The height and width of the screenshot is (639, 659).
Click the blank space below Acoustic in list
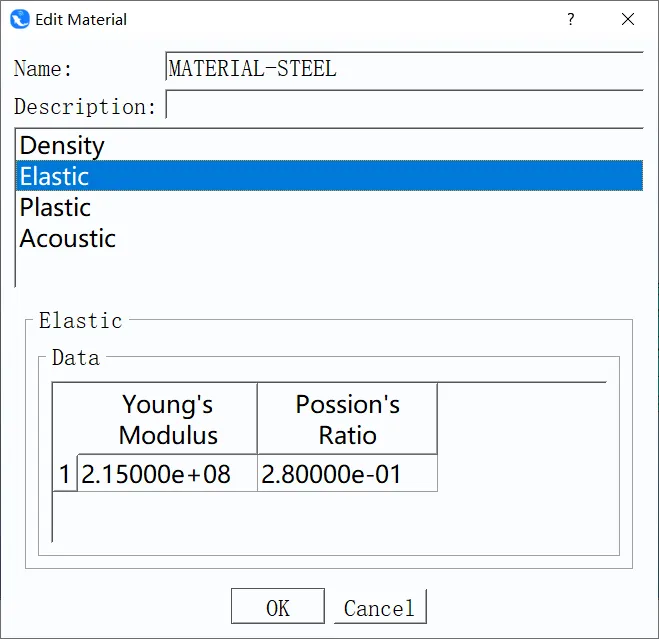click(x=300, y=268)
